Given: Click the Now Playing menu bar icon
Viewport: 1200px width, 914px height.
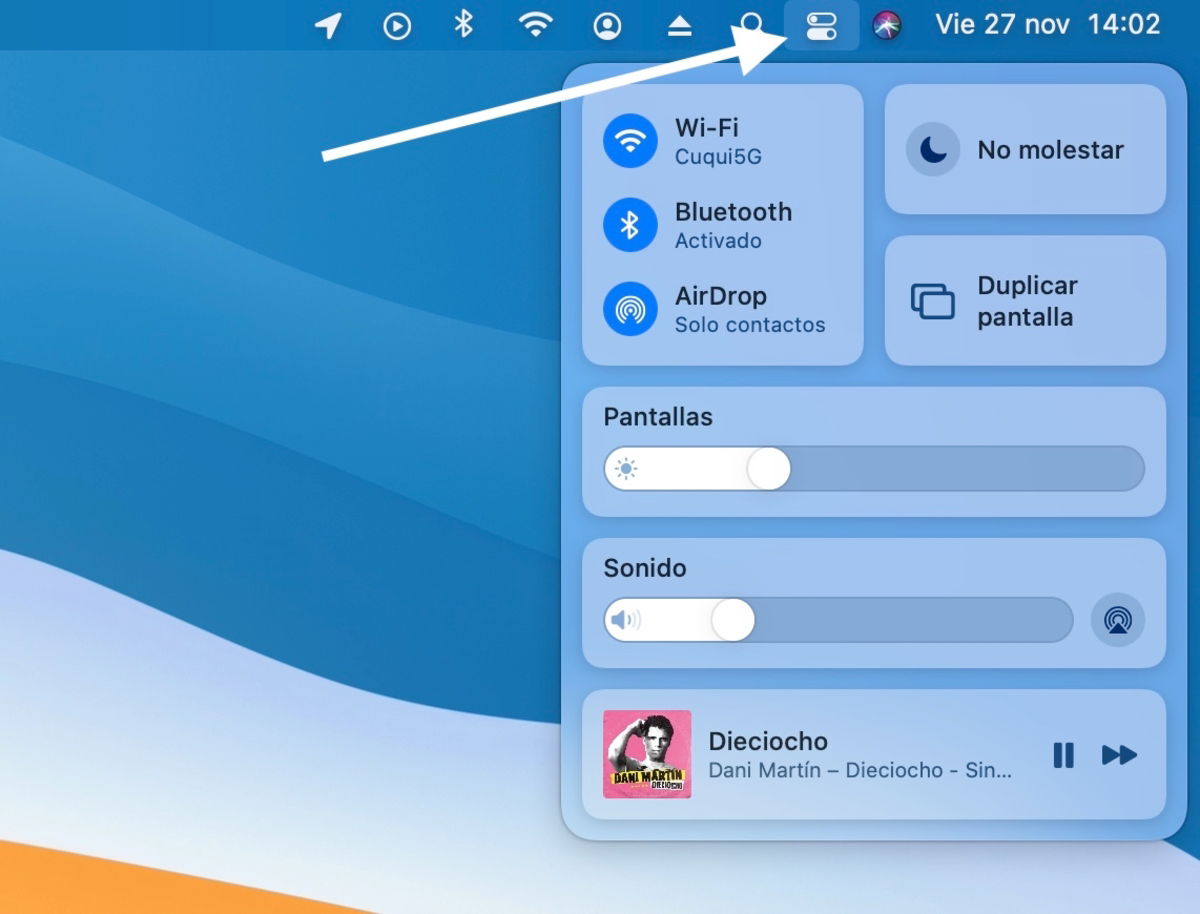Looking at the screenshot, I should pos(397,25).
